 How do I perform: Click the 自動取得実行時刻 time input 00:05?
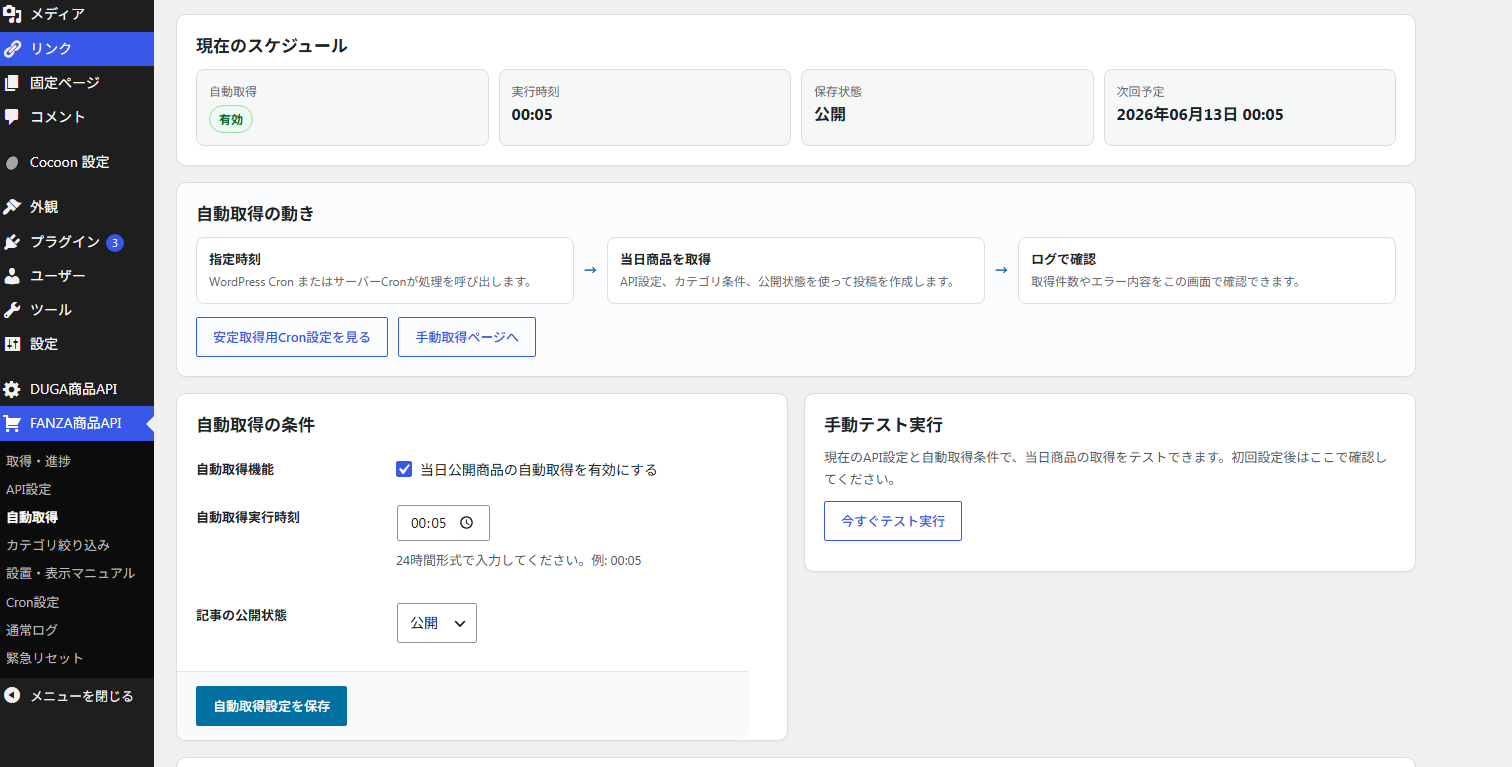(443, 523)
